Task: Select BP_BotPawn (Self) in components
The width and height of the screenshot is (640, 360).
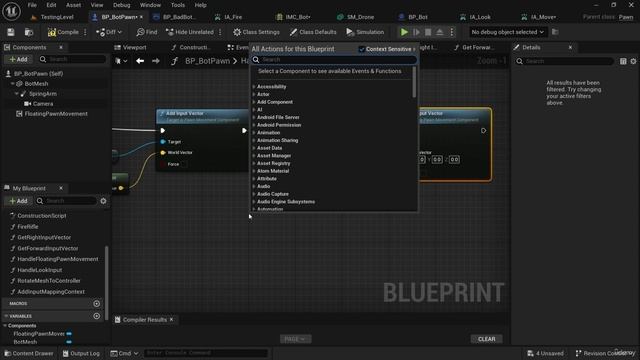Action: tap(38, 73)
